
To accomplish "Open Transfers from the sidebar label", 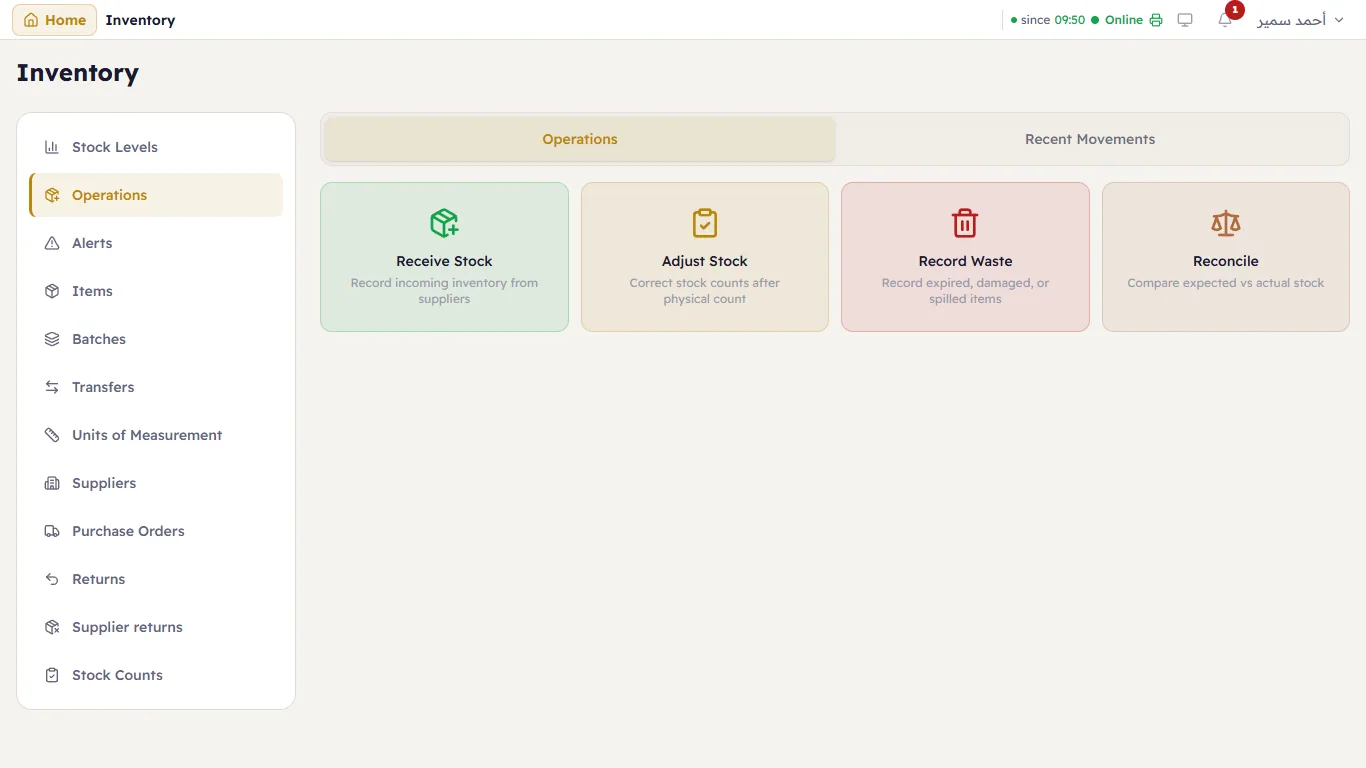I will pyautogui.click(x=103, y=387).
